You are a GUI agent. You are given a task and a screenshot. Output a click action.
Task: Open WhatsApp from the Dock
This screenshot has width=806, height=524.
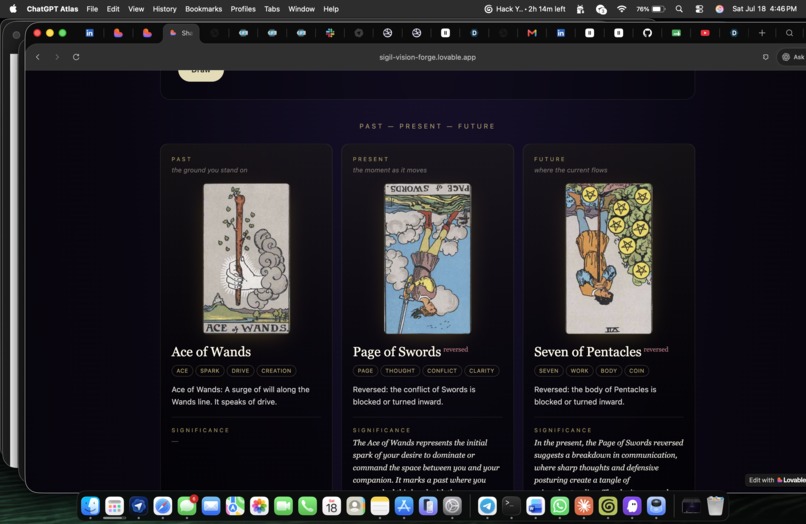(559, 506)
